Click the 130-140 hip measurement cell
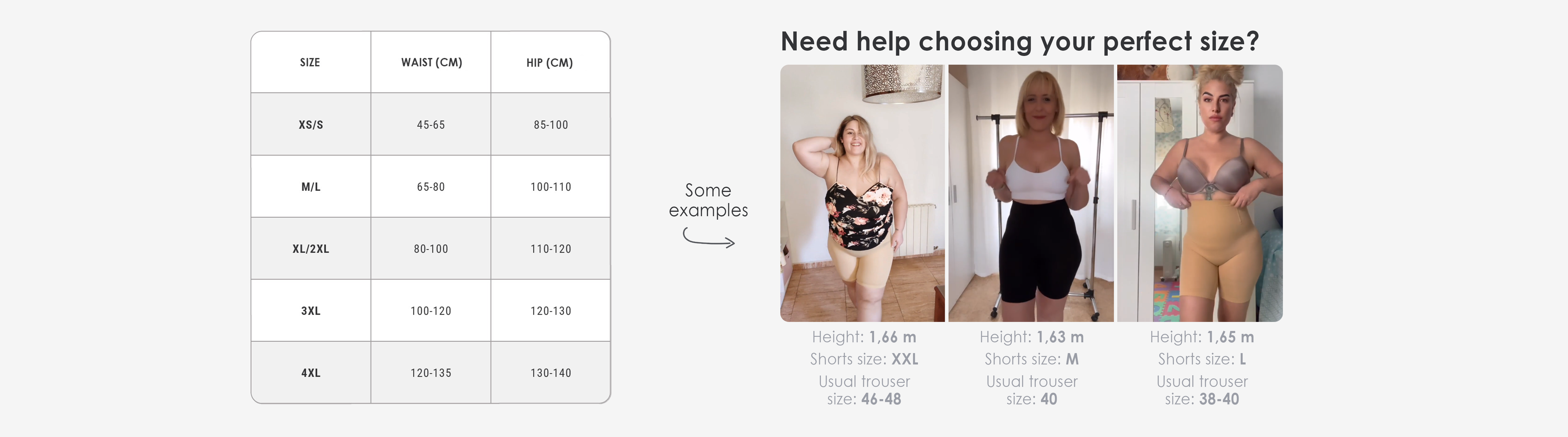Screen dimensions: 1568x437 pos(551,373)
